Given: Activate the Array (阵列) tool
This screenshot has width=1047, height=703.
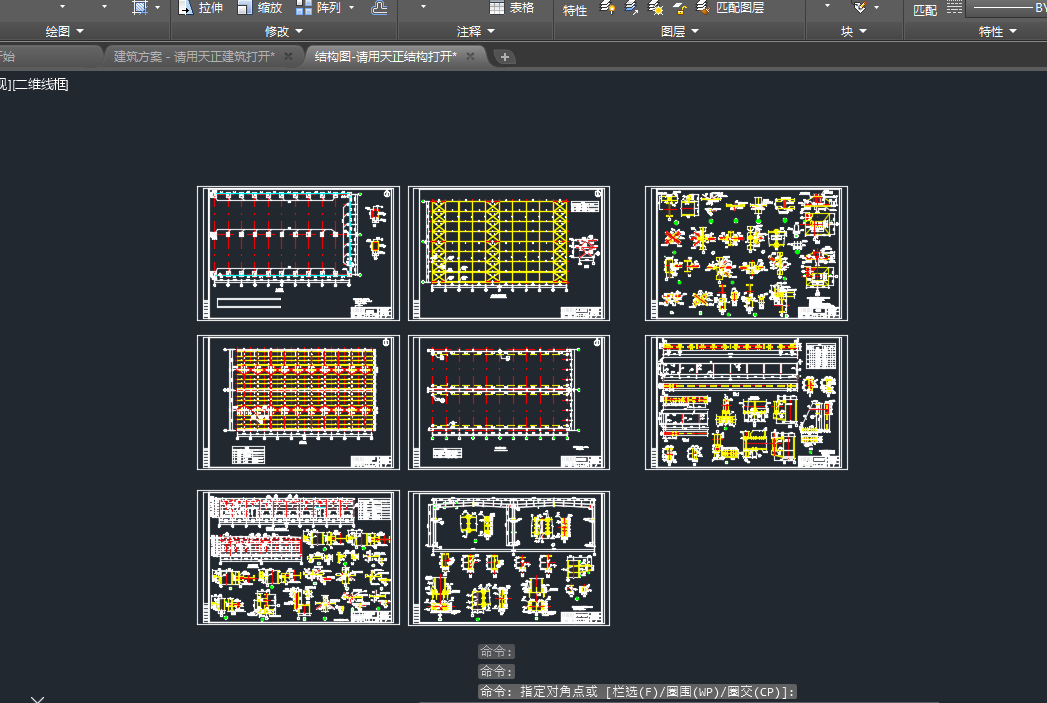Looking at the screenshot, I should click(304, 8).
